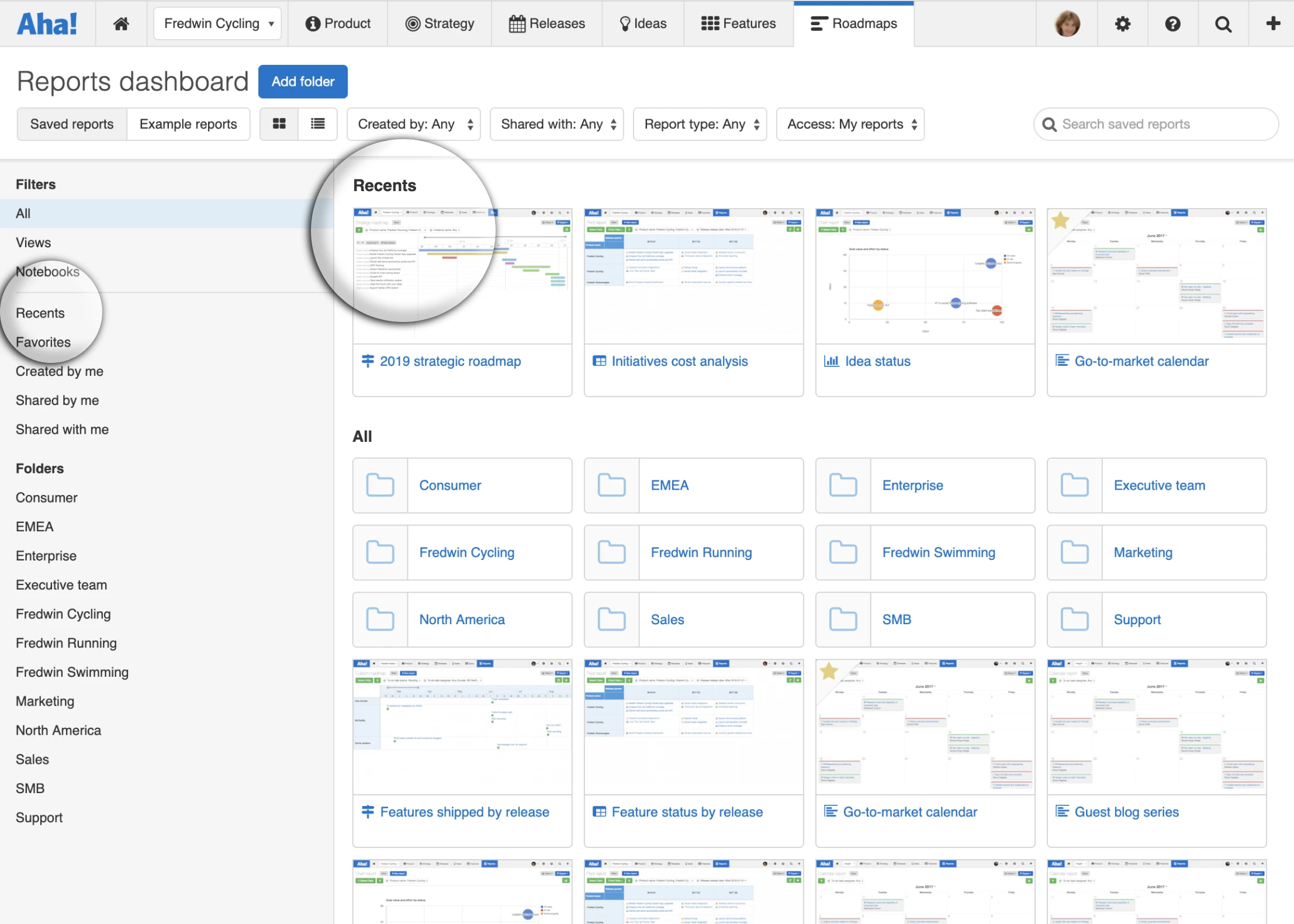Toggle to Example reports

188,124
